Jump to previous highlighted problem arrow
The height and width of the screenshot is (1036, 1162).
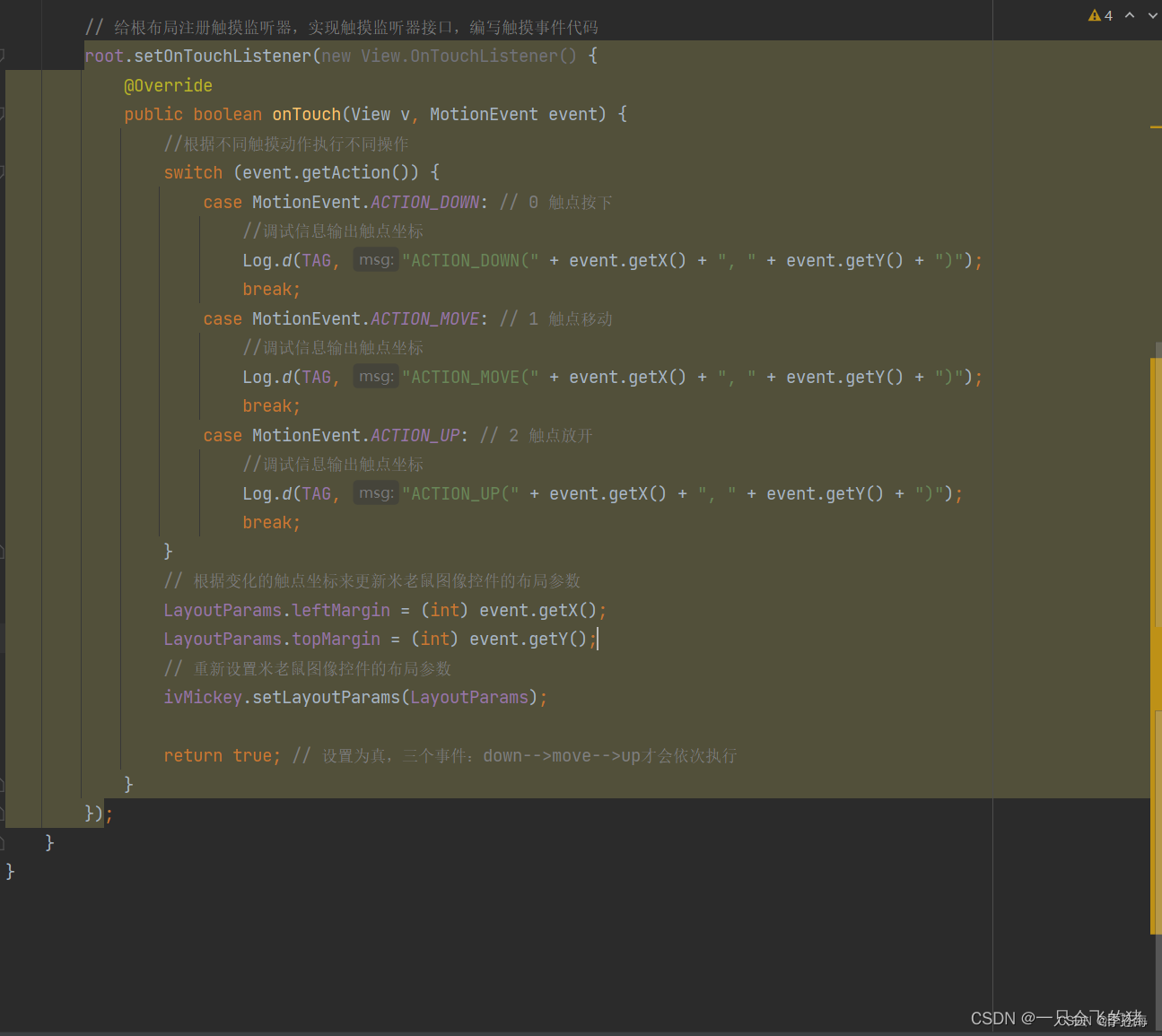[x=1130, y=15]
